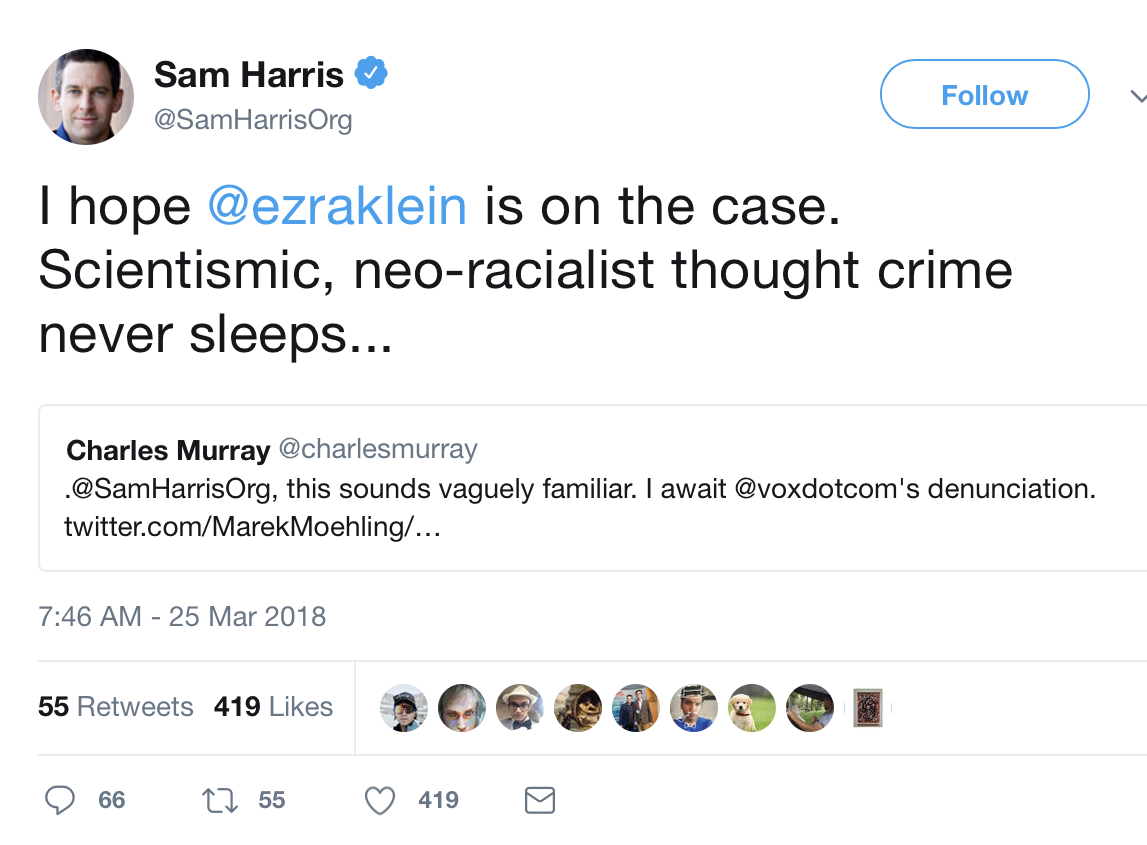Toggle the like on this tweet

coord(379,800)
